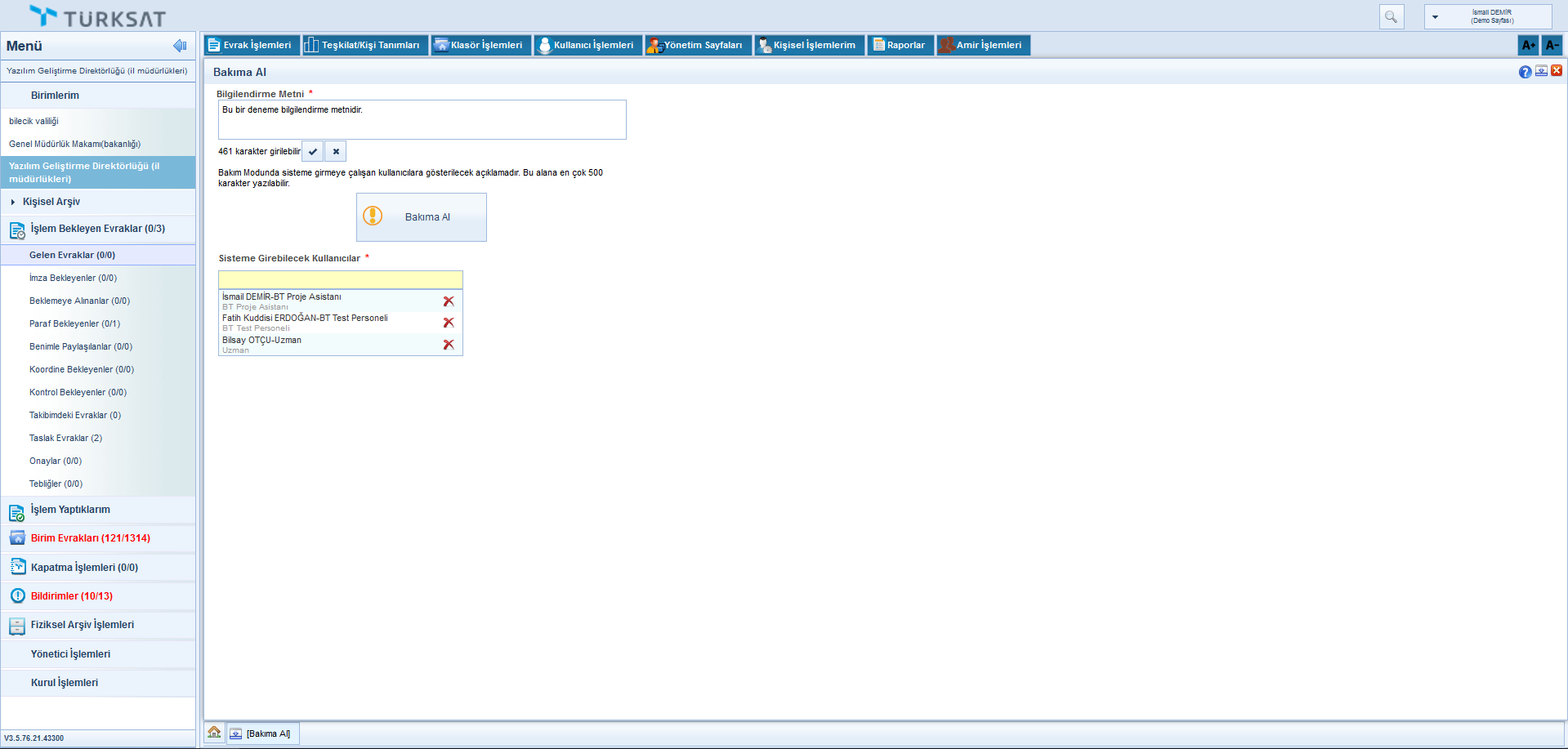
Task: Decrease font size with the A- icon
Action: (1552, 45)
